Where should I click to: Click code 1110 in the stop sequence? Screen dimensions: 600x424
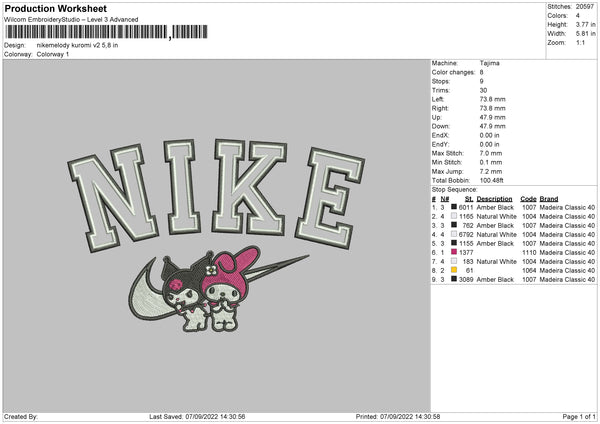pyautogui.click(x=529, y=253)
